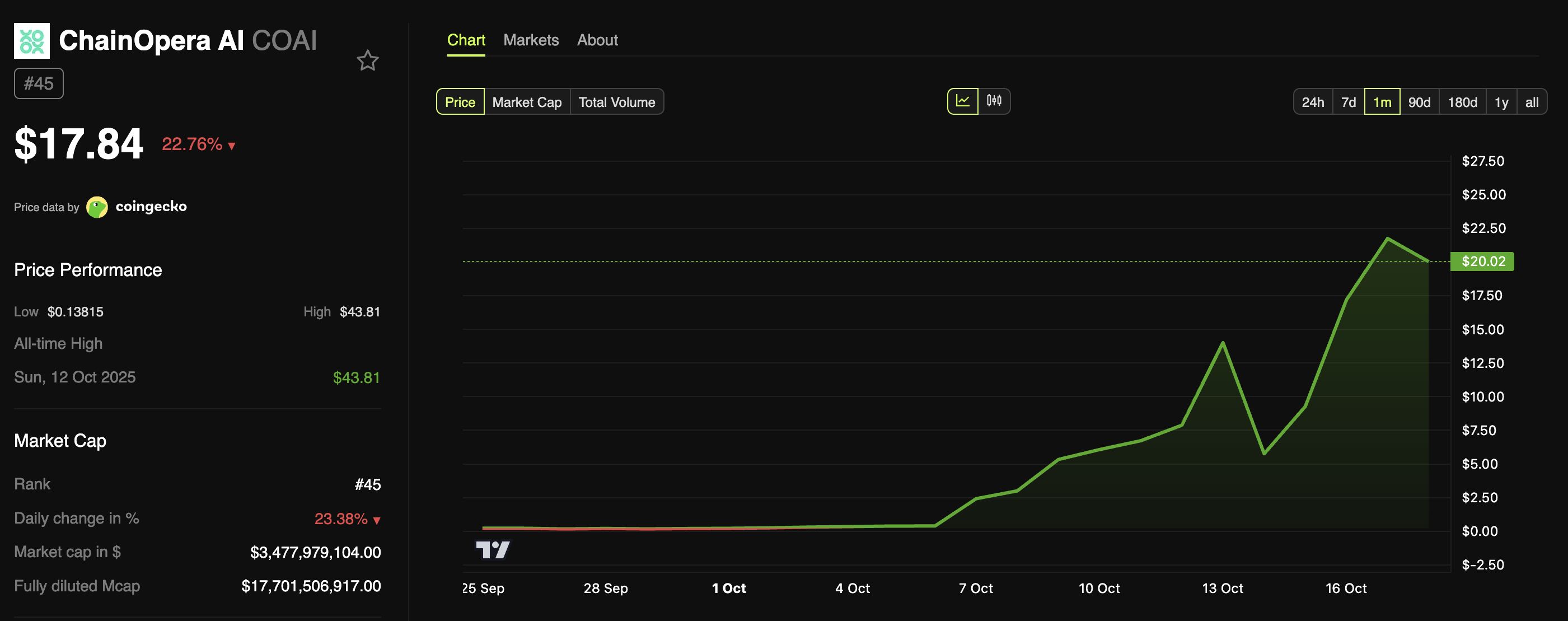Select the Total Volume chart toggle
The height and width of the screenshot is (621, 1568).
tap(616, 102)
